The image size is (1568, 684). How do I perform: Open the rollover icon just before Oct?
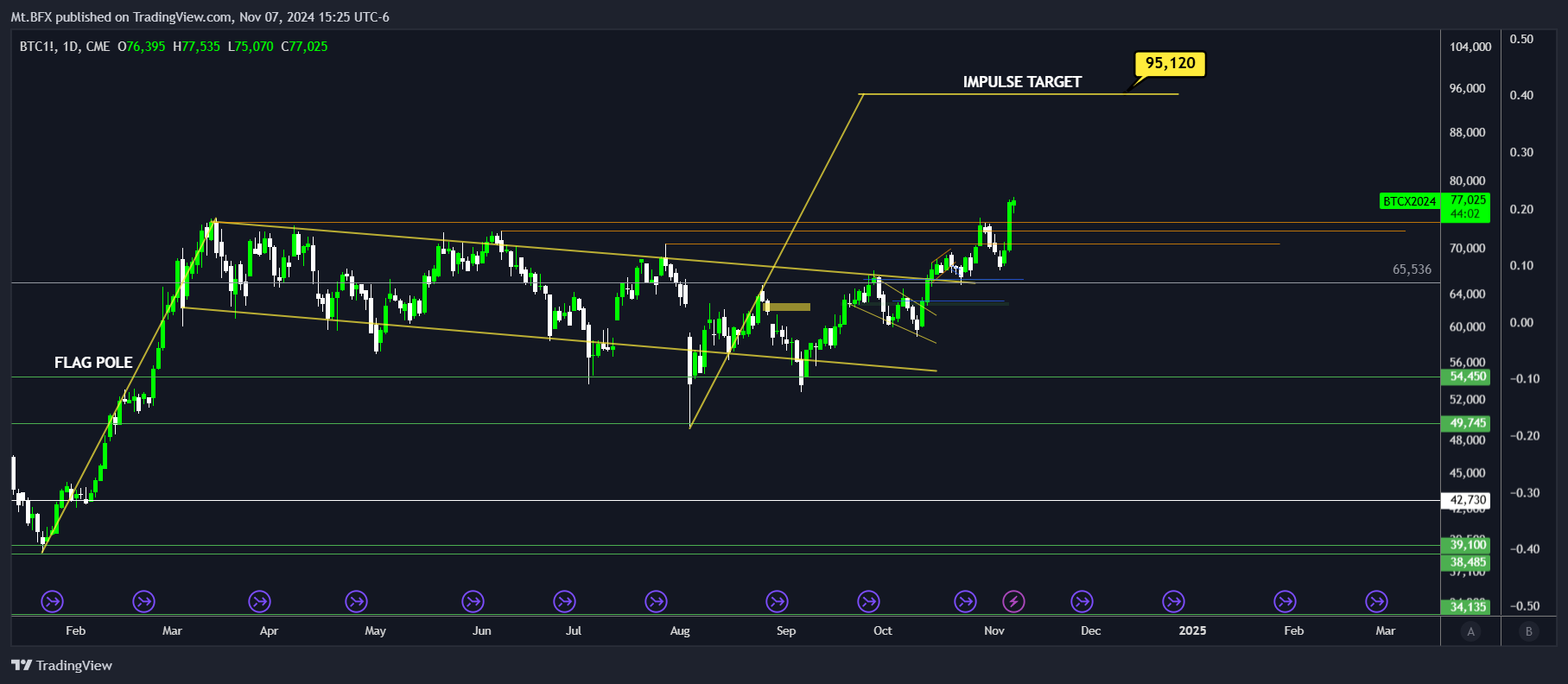point(869,601)
